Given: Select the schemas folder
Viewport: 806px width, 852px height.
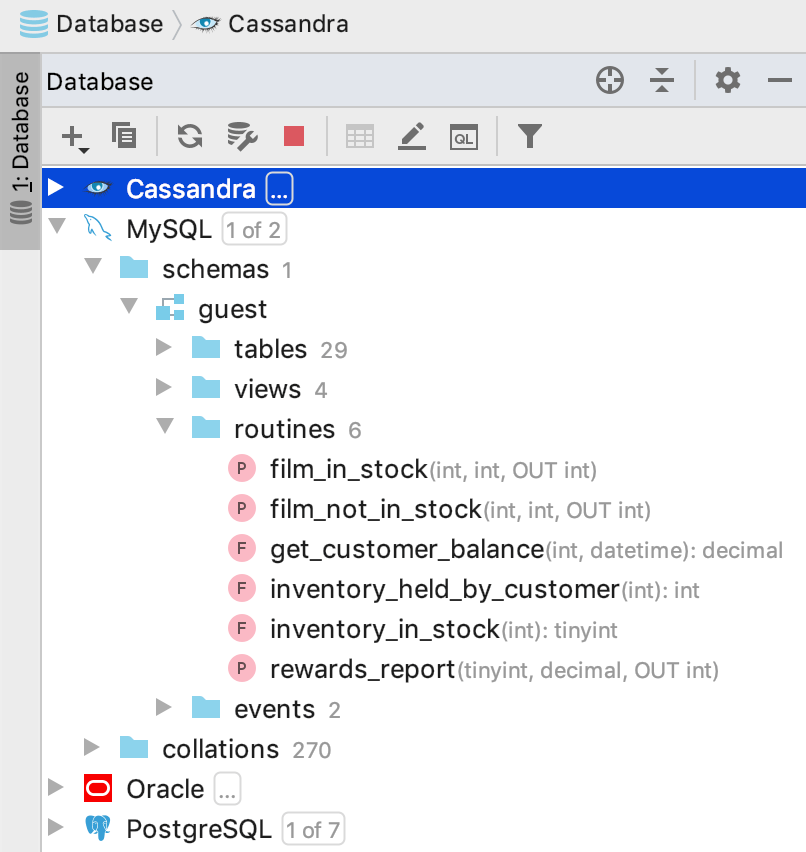Looking at the screenshot, I should (424, 269).
